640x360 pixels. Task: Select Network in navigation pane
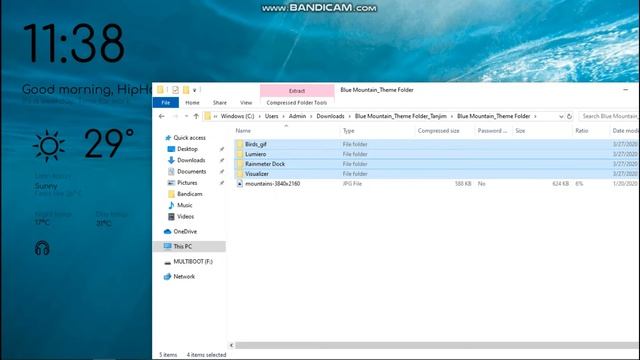pyautogui.click(x=184, y=276)
